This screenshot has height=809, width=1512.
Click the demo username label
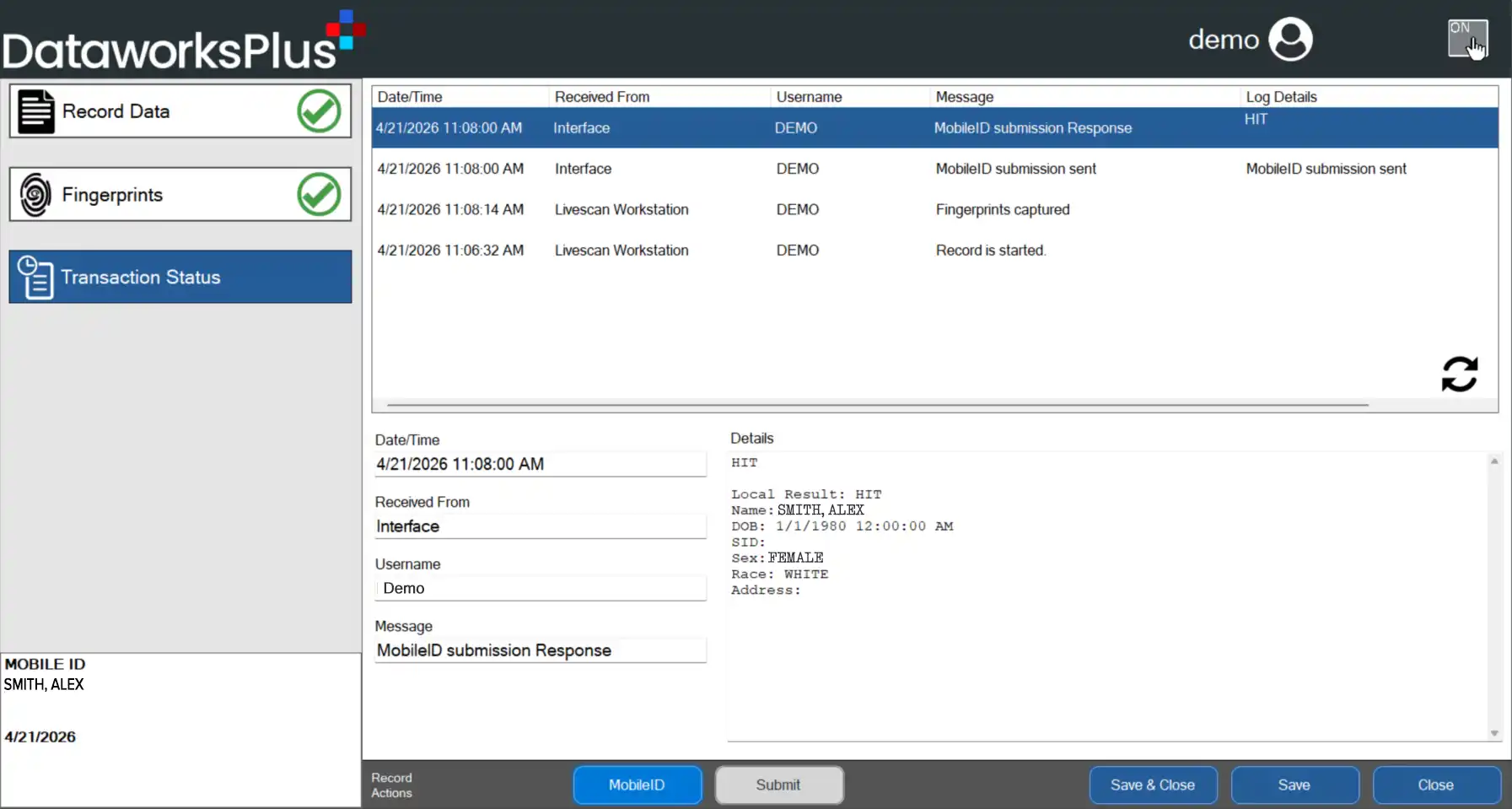tap(1224, 40)
